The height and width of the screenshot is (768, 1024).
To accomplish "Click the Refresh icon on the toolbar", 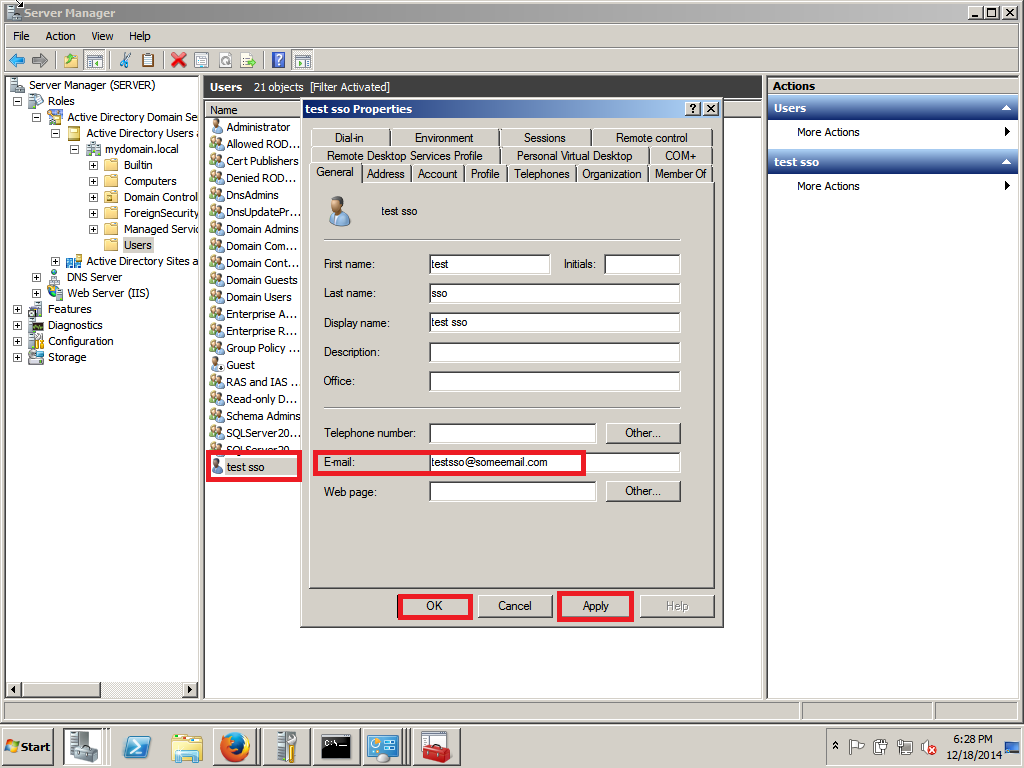I will [x=225, y=60].
